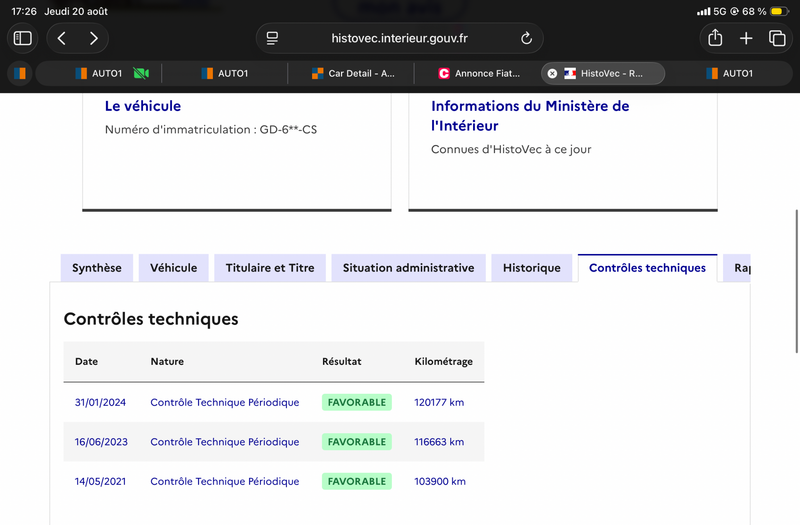
Task: Open the Historique tab
Action: click(x=532, y=268)
